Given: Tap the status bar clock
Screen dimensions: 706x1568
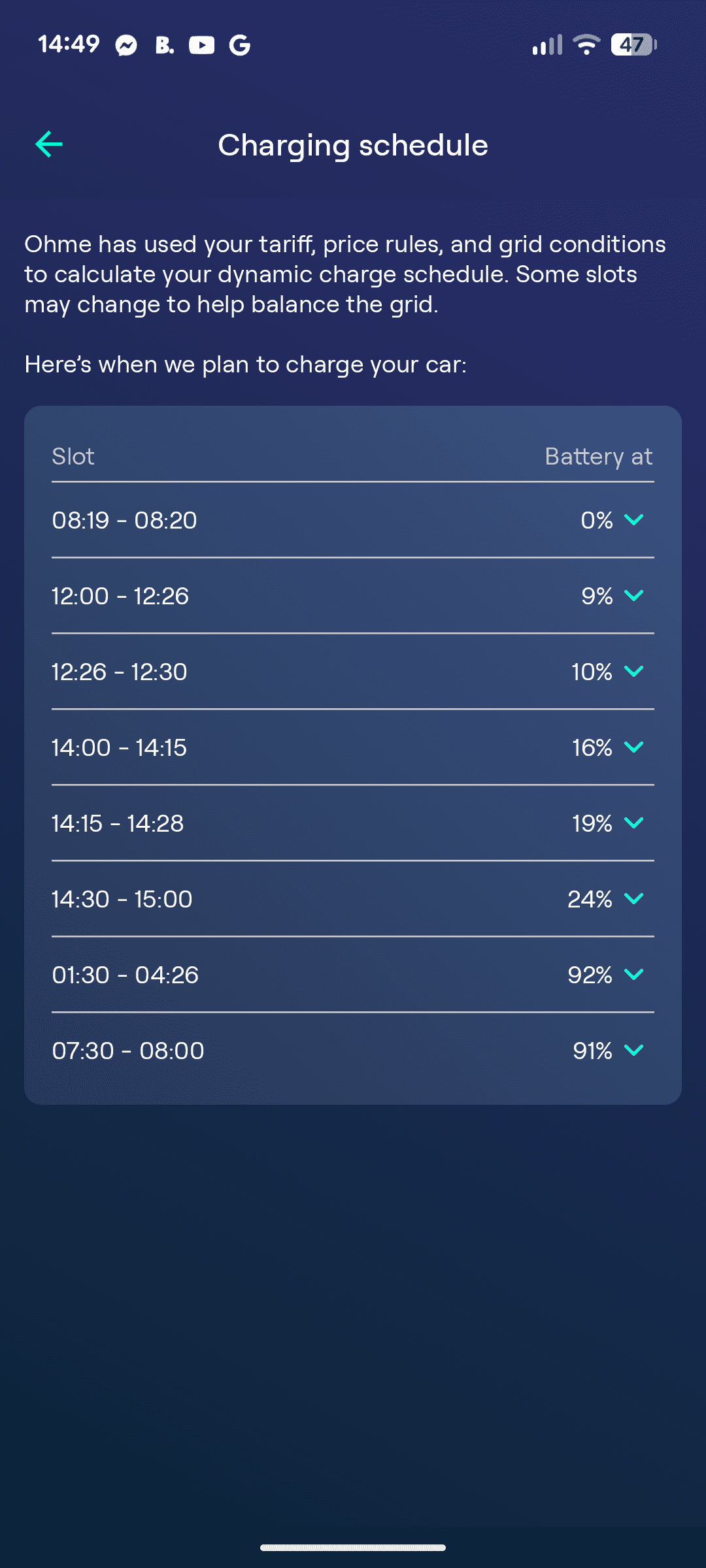Looking at the screenshot, I should (x=69, y=44).
